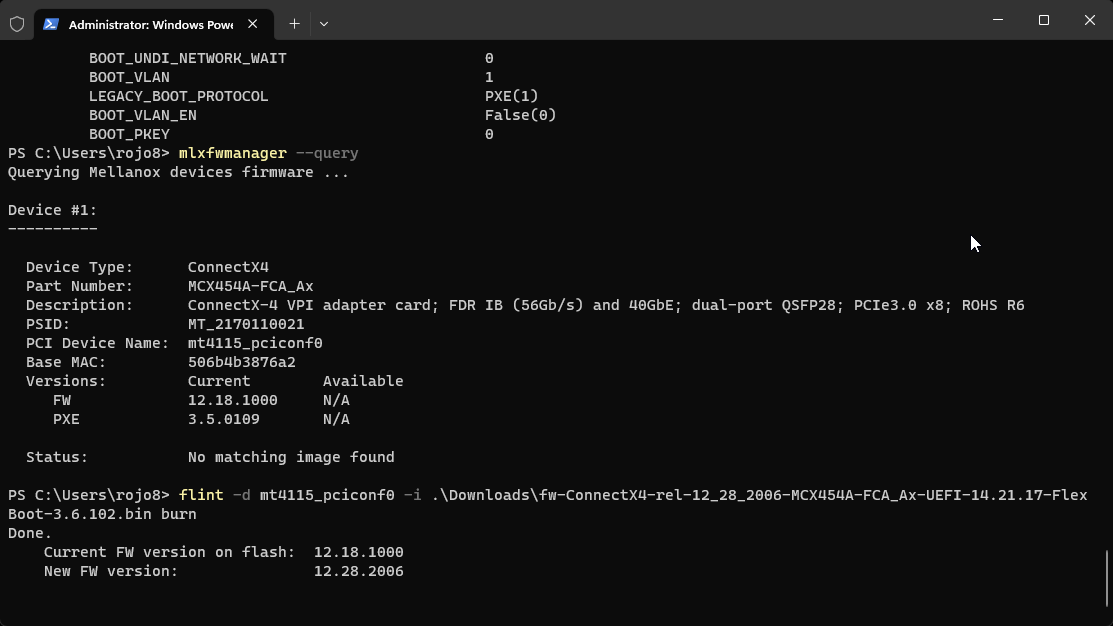Image resolution: width=1113 pixels, height=626 pixels.
Task: Click the shield icon in title bar
Action: click(x=17, y=24)
